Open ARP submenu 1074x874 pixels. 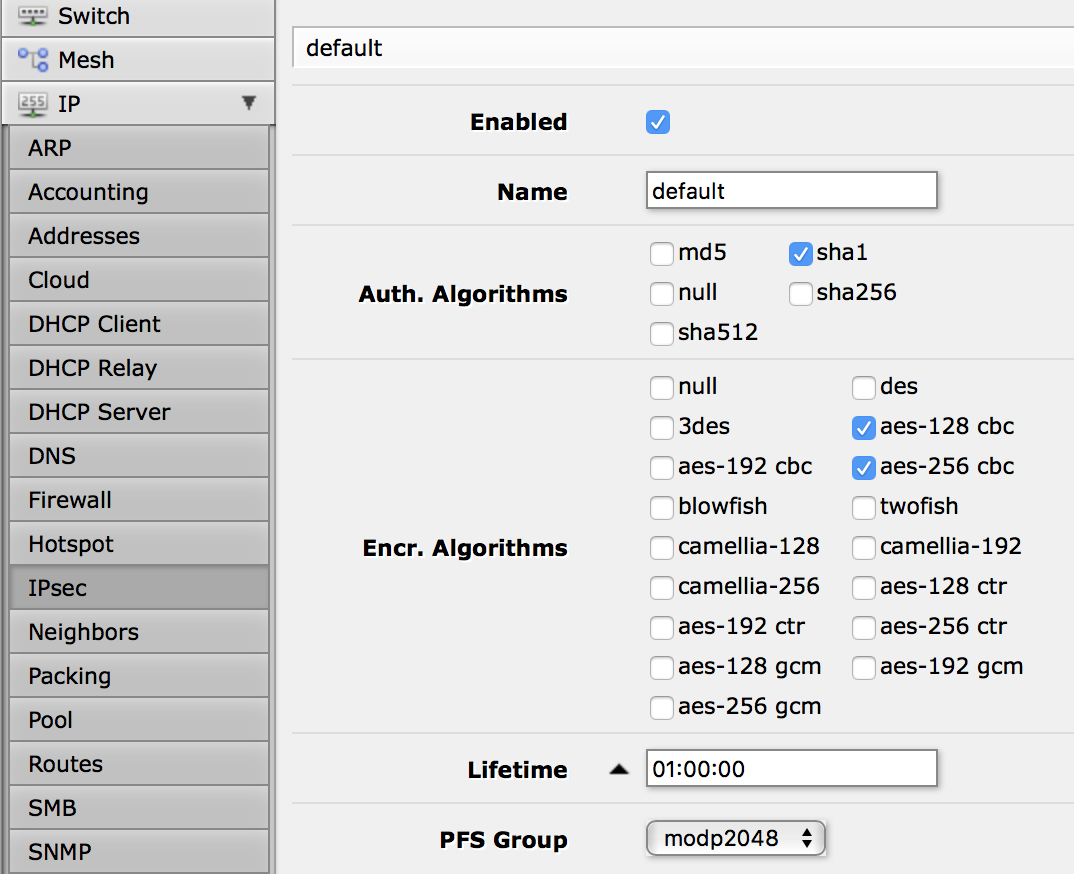(x=139, y=147)
